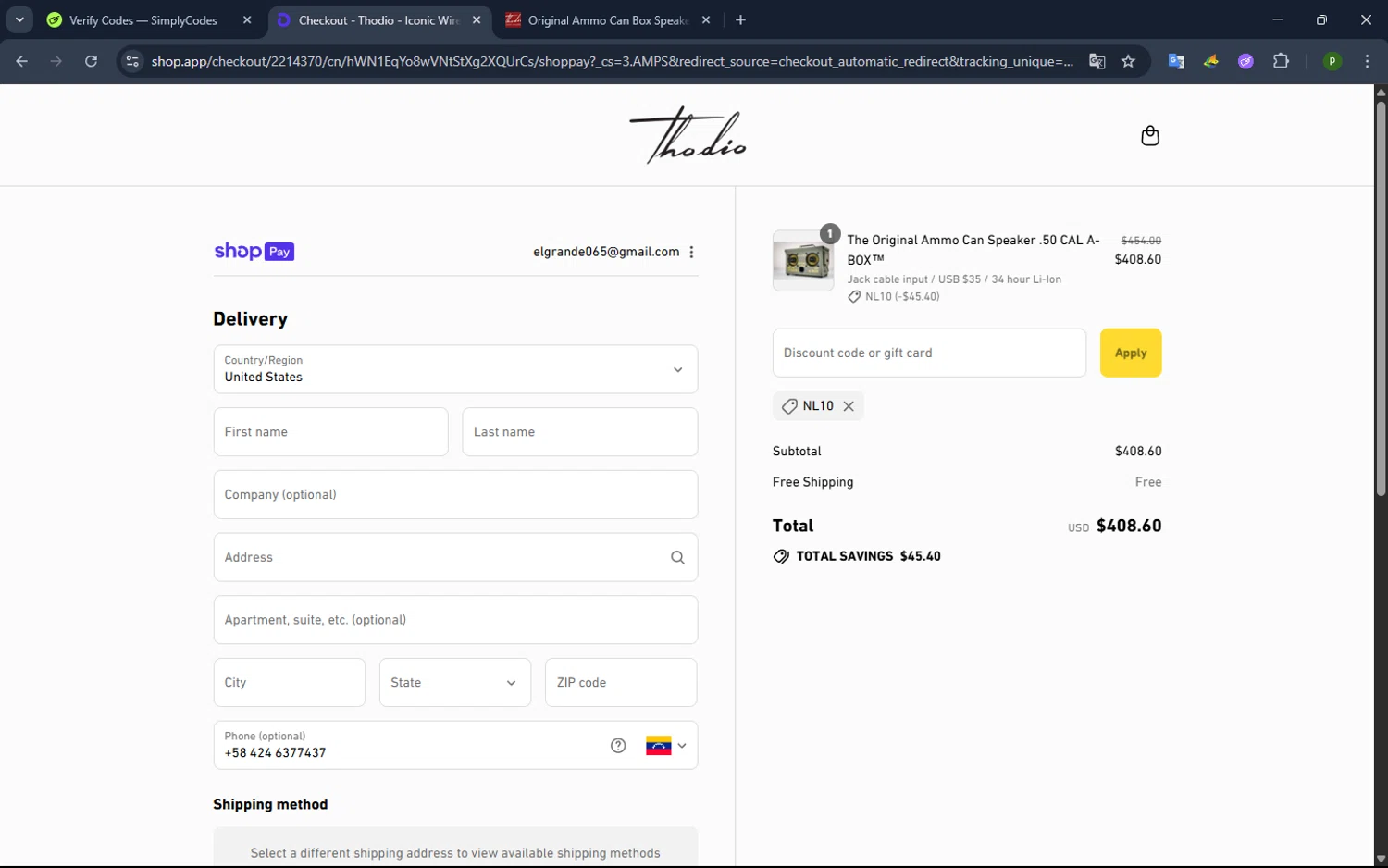Expand the State dropdown
Viewport: 1388px width, 868px height.
(455, 683)
